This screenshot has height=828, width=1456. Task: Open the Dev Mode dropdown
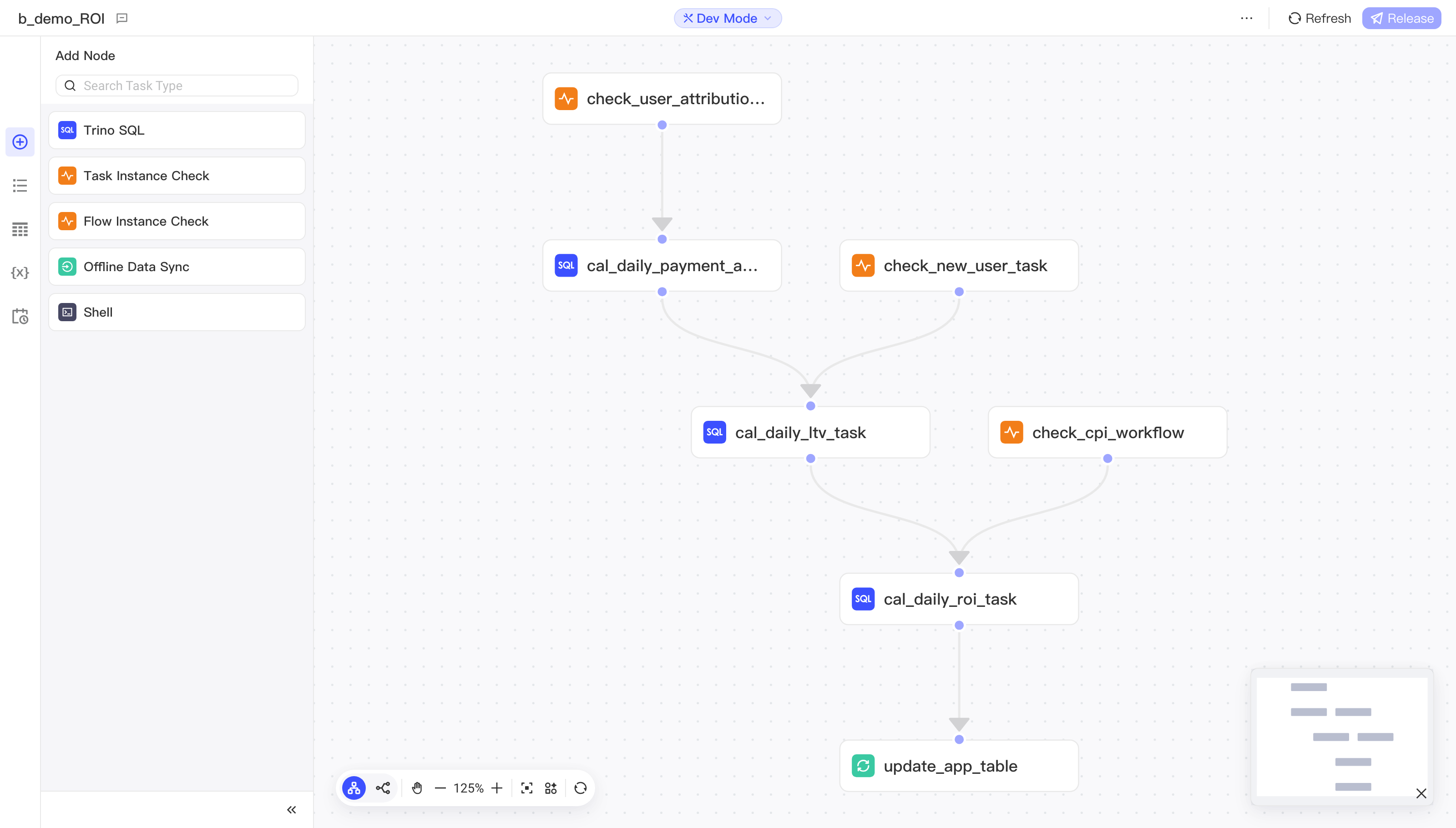728,18
